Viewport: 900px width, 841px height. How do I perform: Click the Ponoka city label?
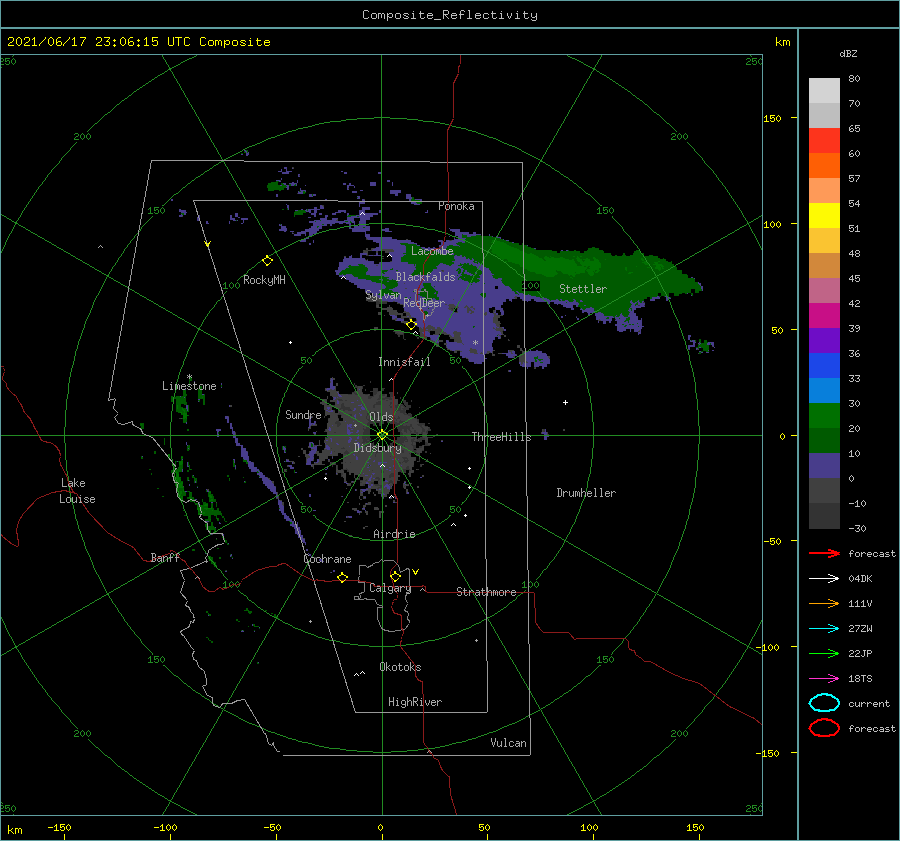pos(456,206)
